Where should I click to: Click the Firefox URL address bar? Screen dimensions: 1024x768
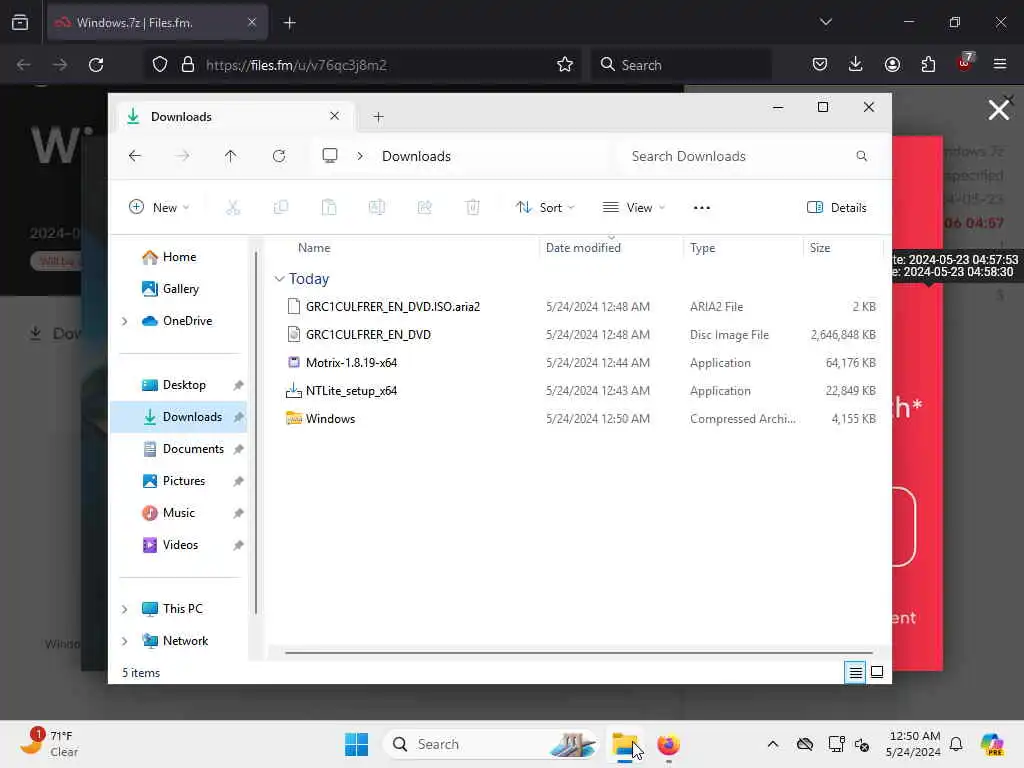362,65
